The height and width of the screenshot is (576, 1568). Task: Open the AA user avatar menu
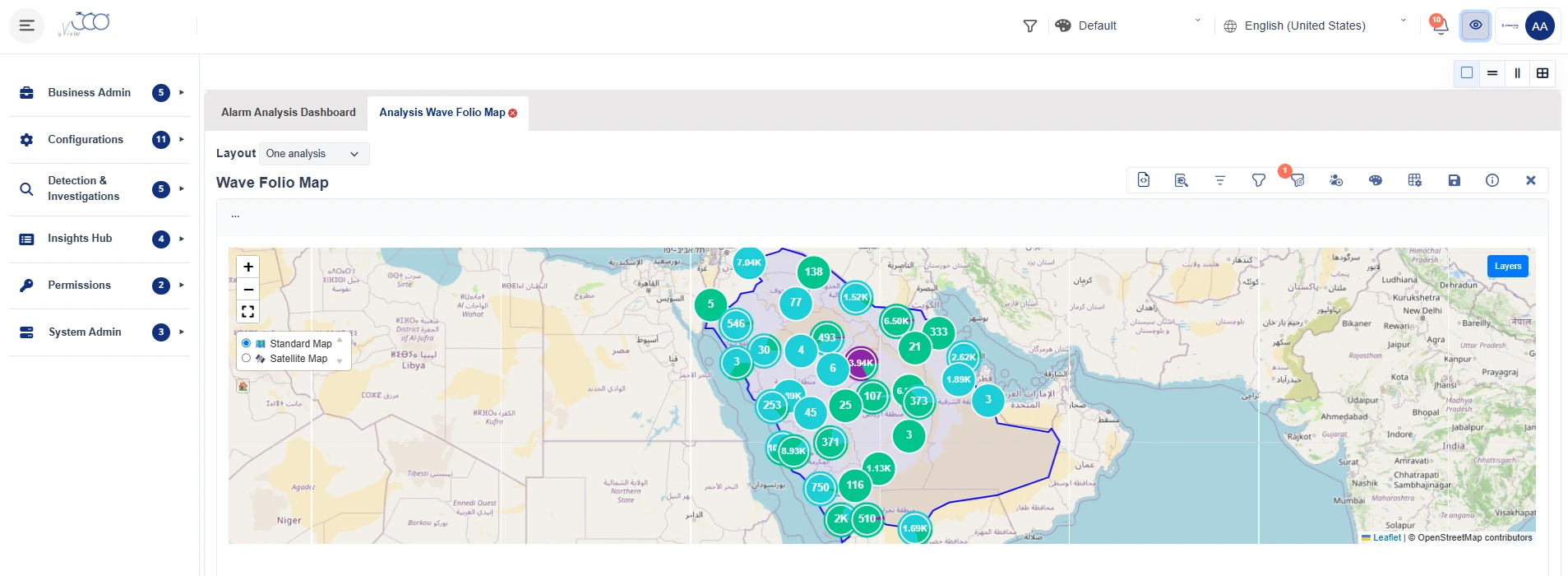[x=1539, y=26]
